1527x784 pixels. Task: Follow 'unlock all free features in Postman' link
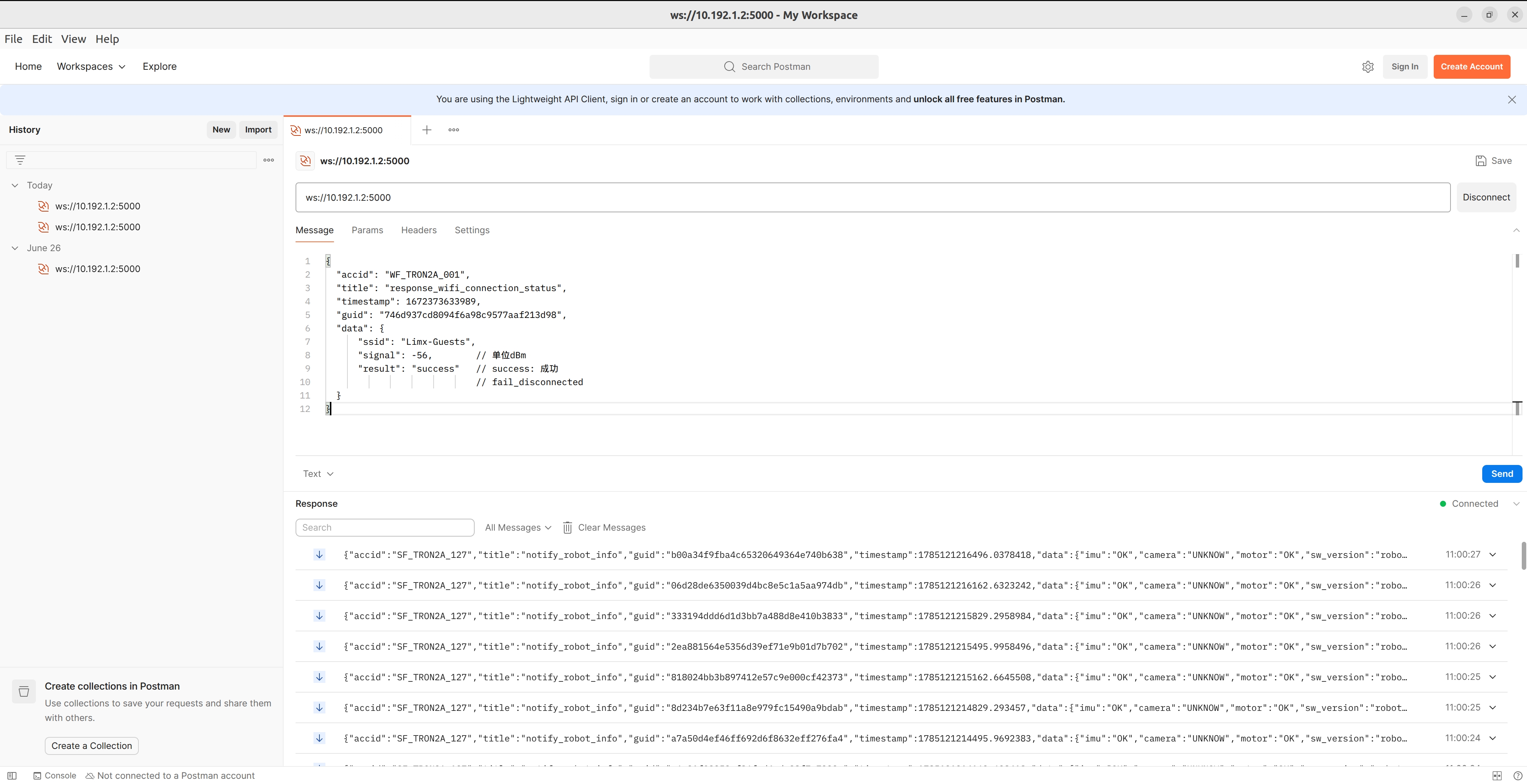pos(989,100)
